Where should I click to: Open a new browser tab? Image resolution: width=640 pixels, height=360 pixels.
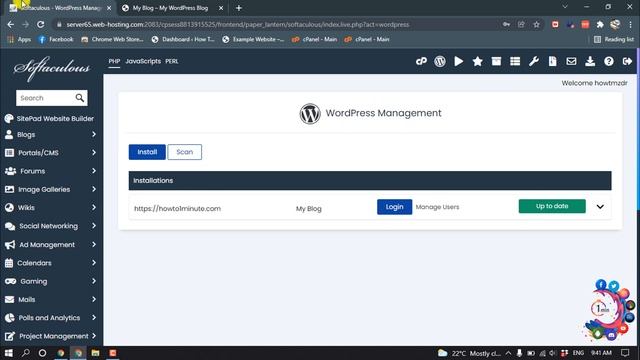click(x=239, y=8)
